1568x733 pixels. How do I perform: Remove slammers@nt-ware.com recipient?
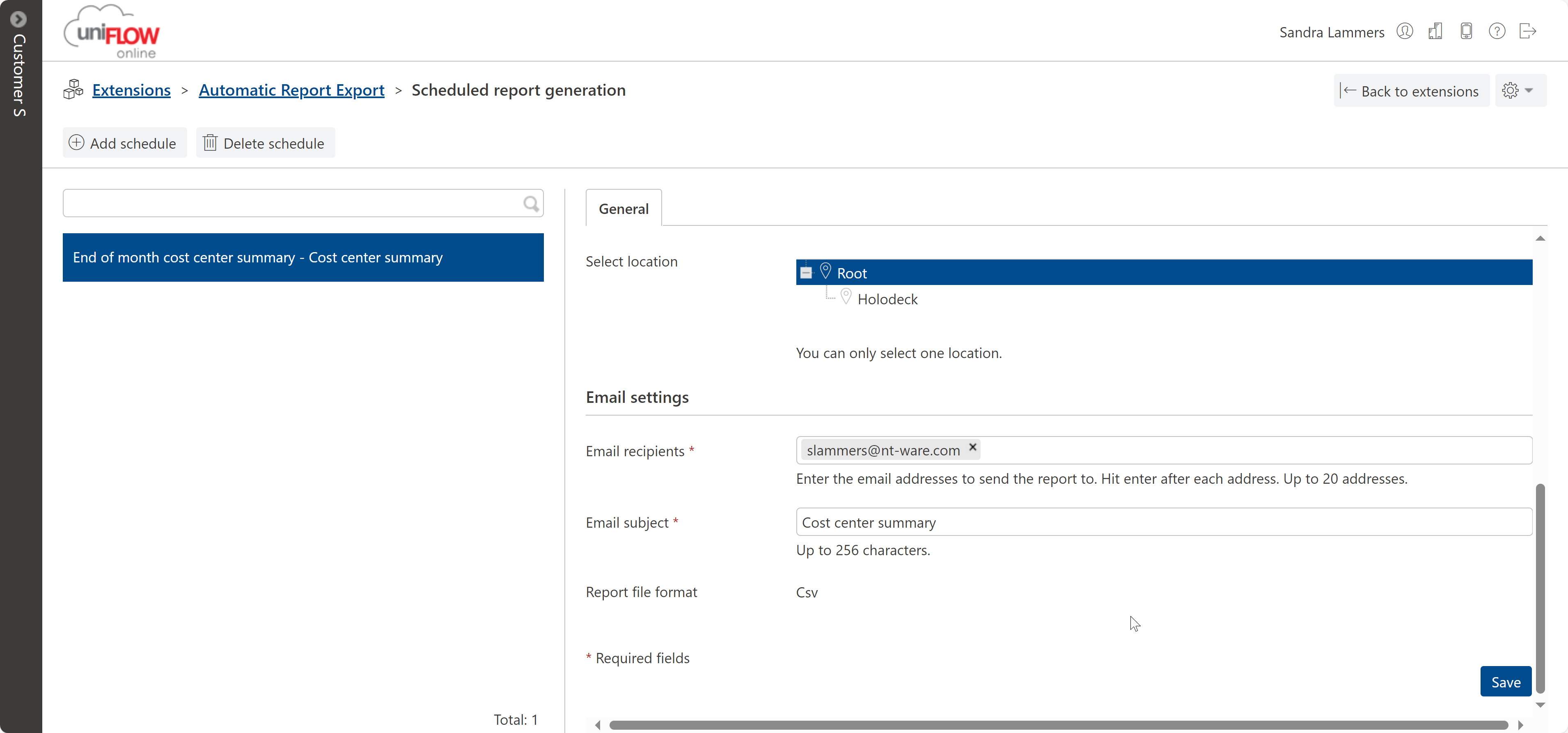coord(973,448)
